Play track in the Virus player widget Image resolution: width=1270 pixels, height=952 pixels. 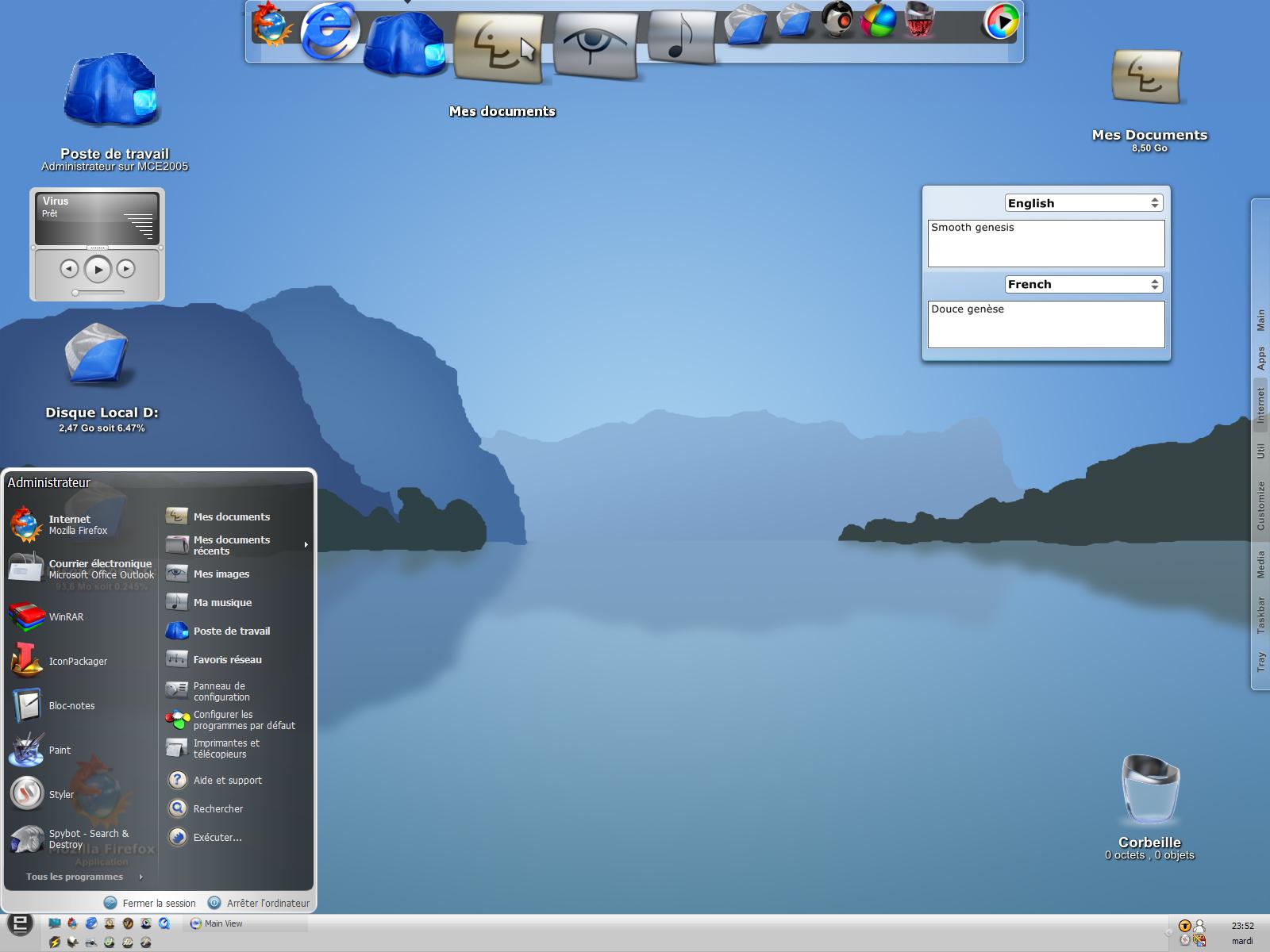[98, 270]
